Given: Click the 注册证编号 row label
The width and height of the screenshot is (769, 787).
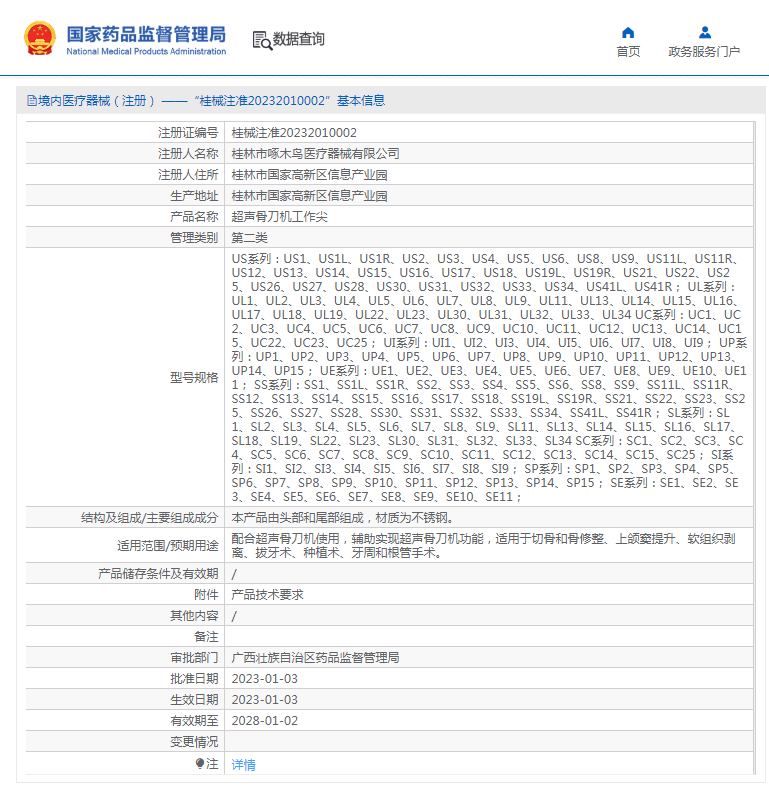Looking at the screenshot, I should [x=188, y=133].
